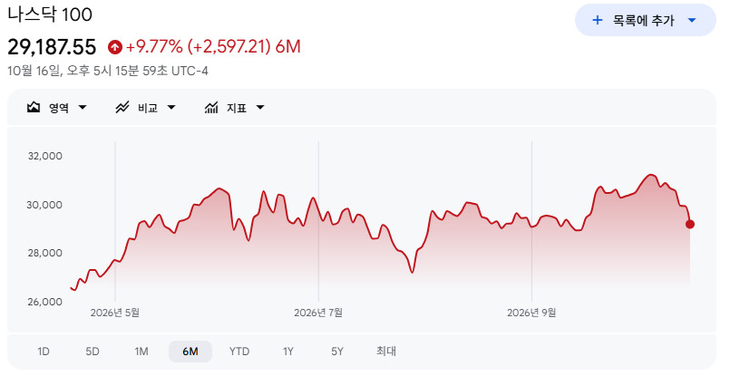Viewport: 730px width, 376px height.
Task: Expand the 영역 chart type dropdown arrow
Action: click(x=82, y=107)
